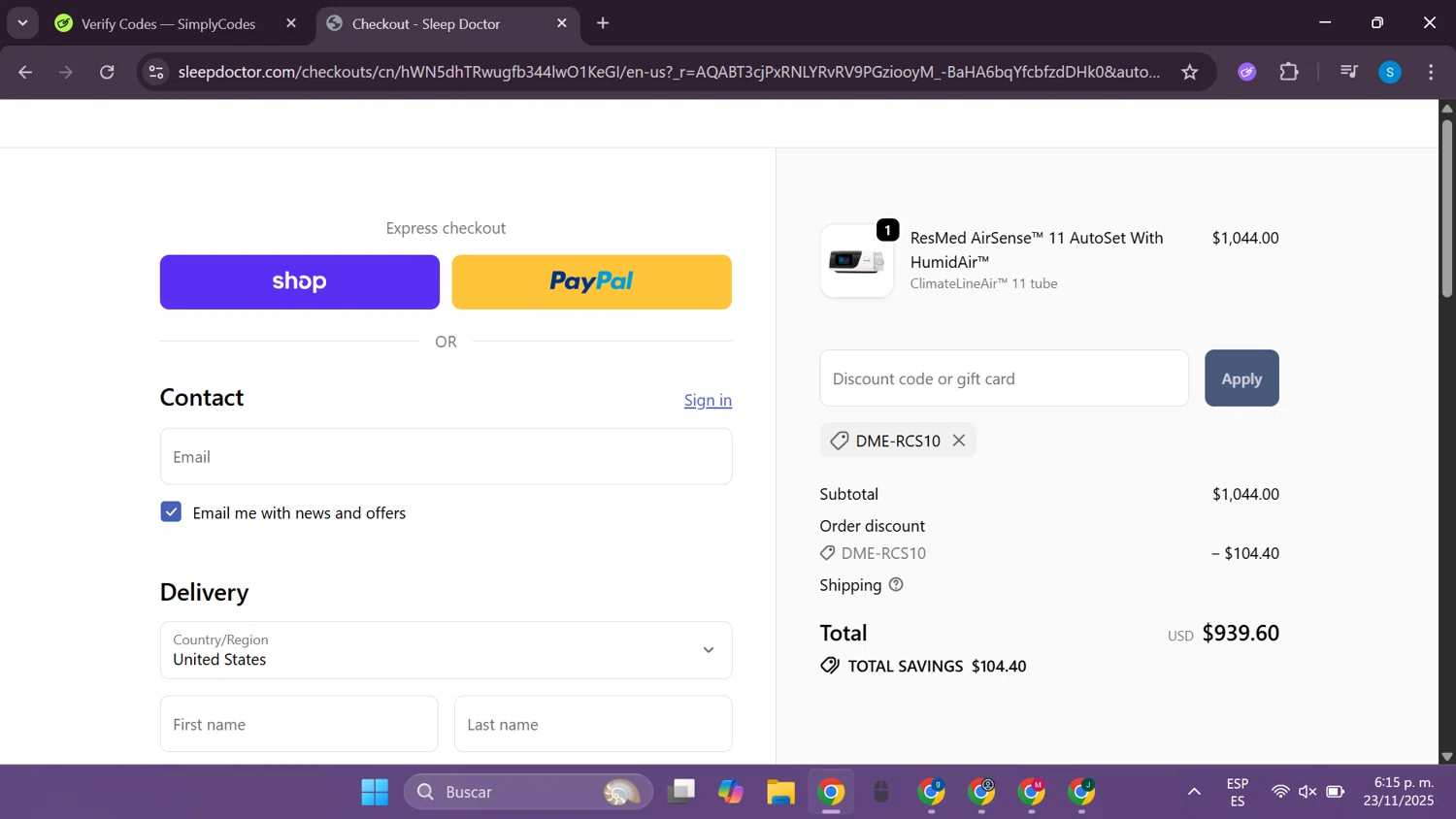Remove the DME-RCS10 discount code
Image resolution: width=1456 pixels, height=819 pixels.
[959, 441]
